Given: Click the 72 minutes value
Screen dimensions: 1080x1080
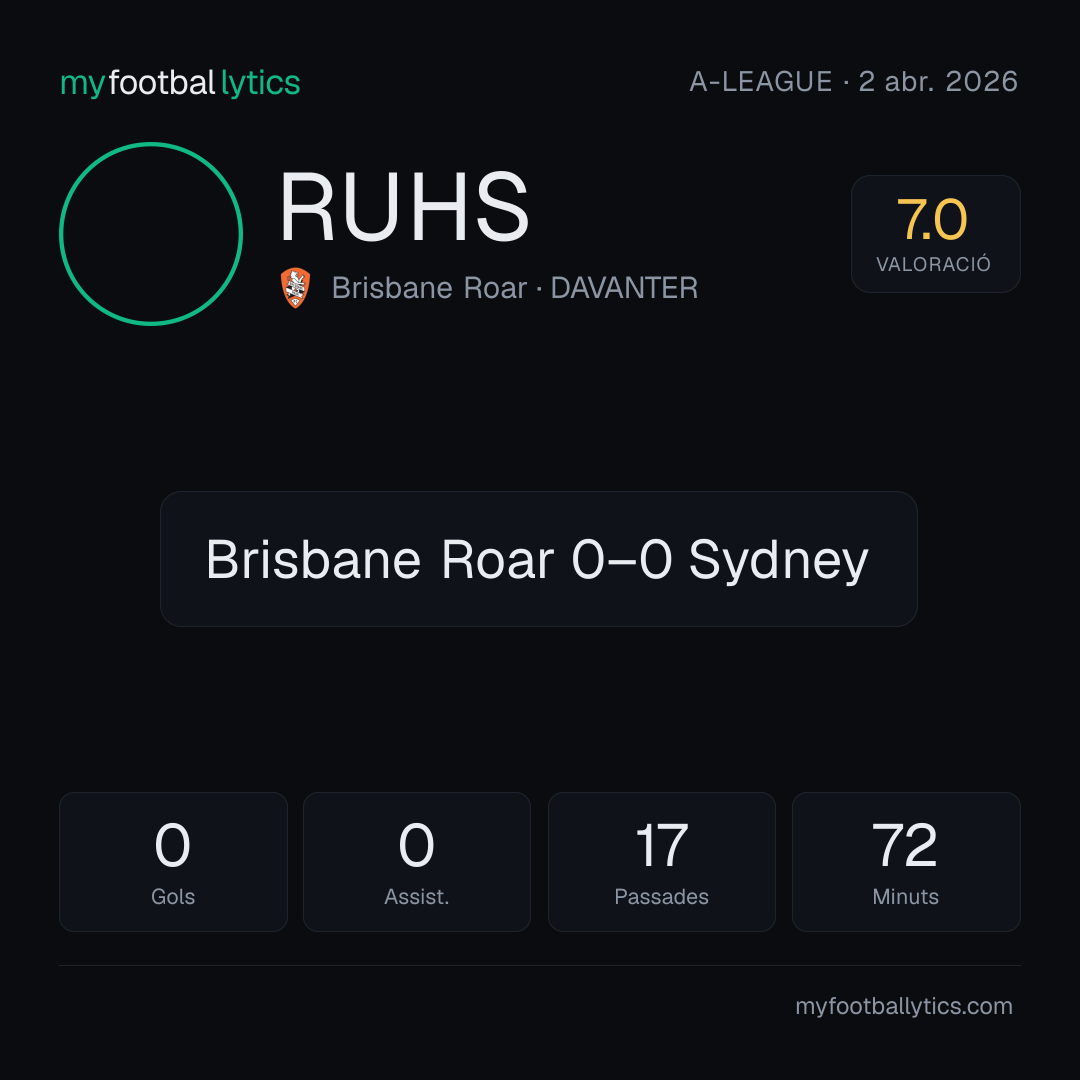Looking at the screenshot, I should pyautogui.click(x=905, y=845).
